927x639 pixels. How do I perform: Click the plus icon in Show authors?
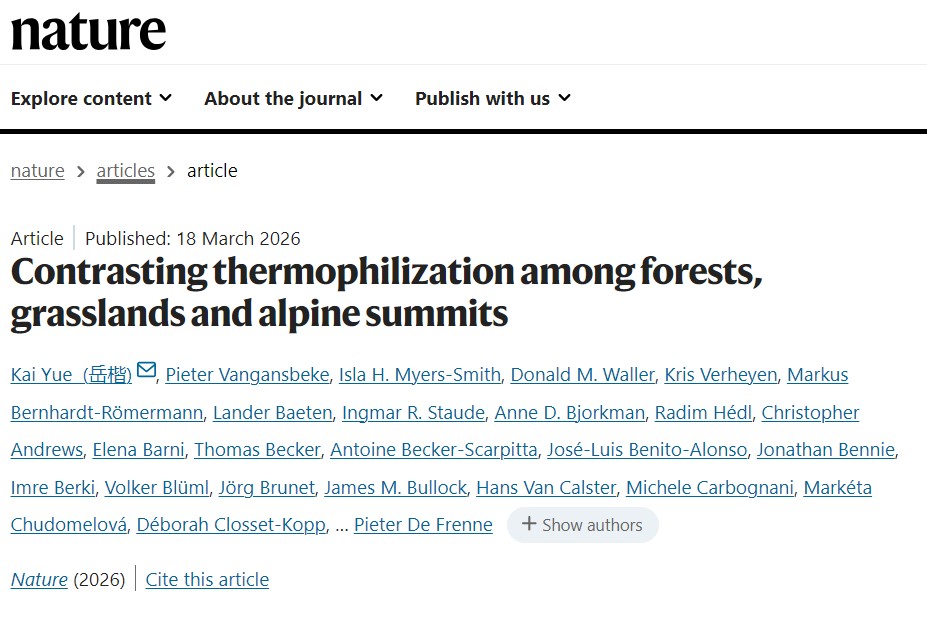(529, 525)
